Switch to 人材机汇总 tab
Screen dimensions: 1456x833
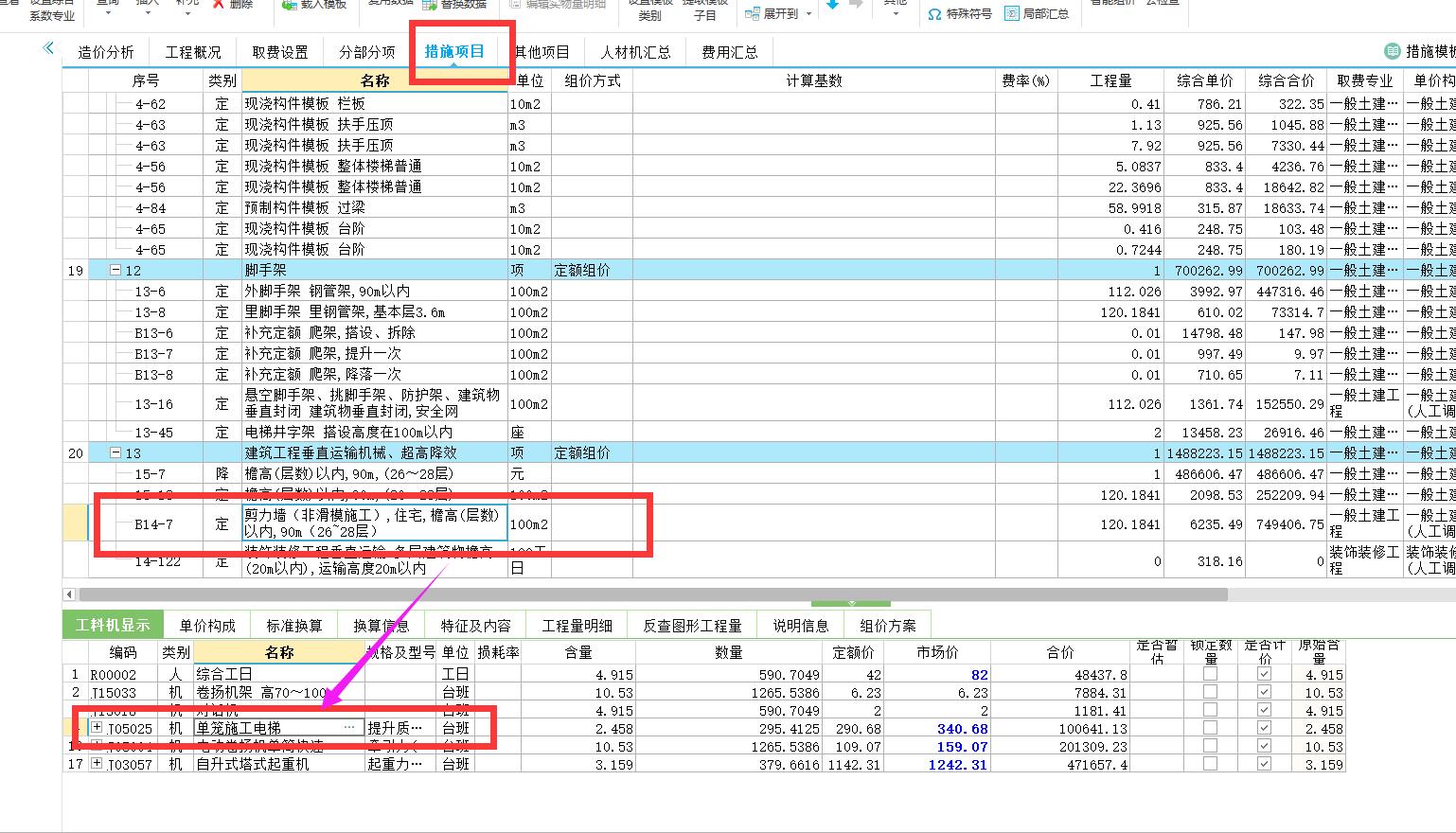636,52
